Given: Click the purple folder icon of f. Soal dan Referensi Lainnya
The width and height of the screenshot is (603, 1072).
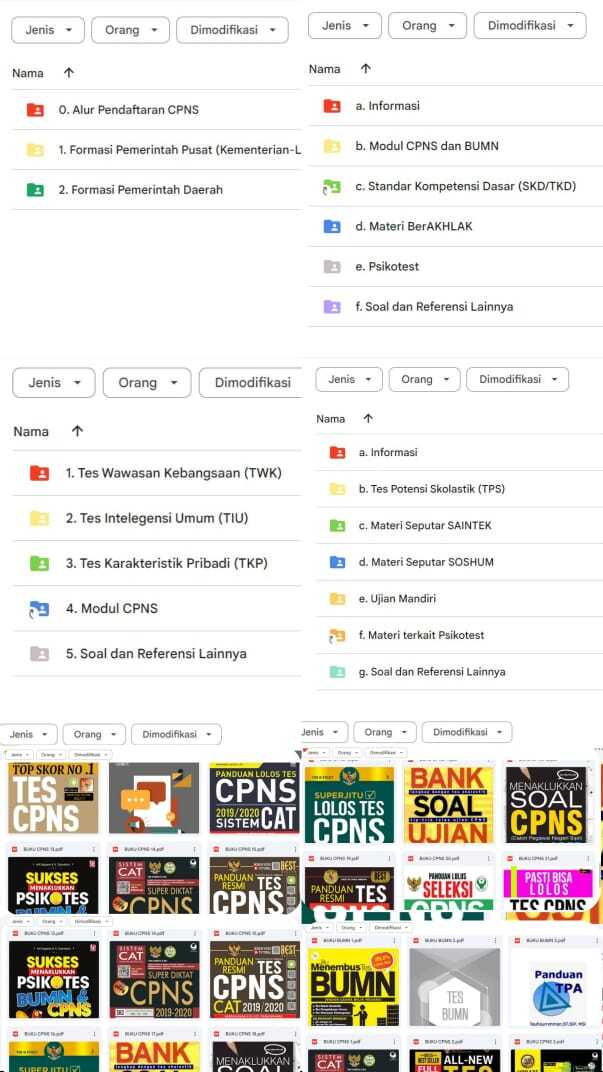Looking at the screenshot, I should [x=332, y=307].
